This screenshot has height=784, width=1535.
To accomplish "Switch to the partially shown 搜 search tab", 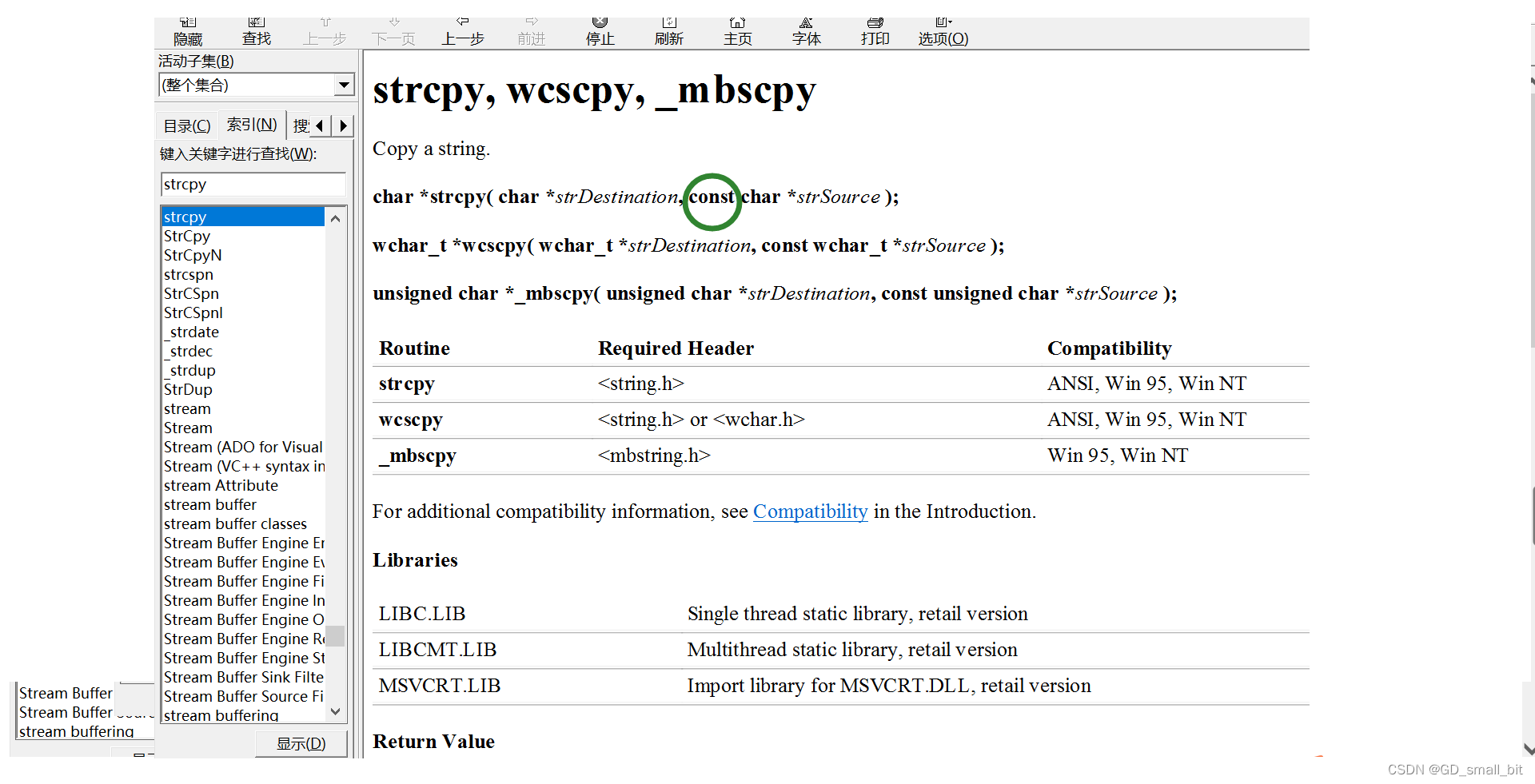I will coord(301,125).
